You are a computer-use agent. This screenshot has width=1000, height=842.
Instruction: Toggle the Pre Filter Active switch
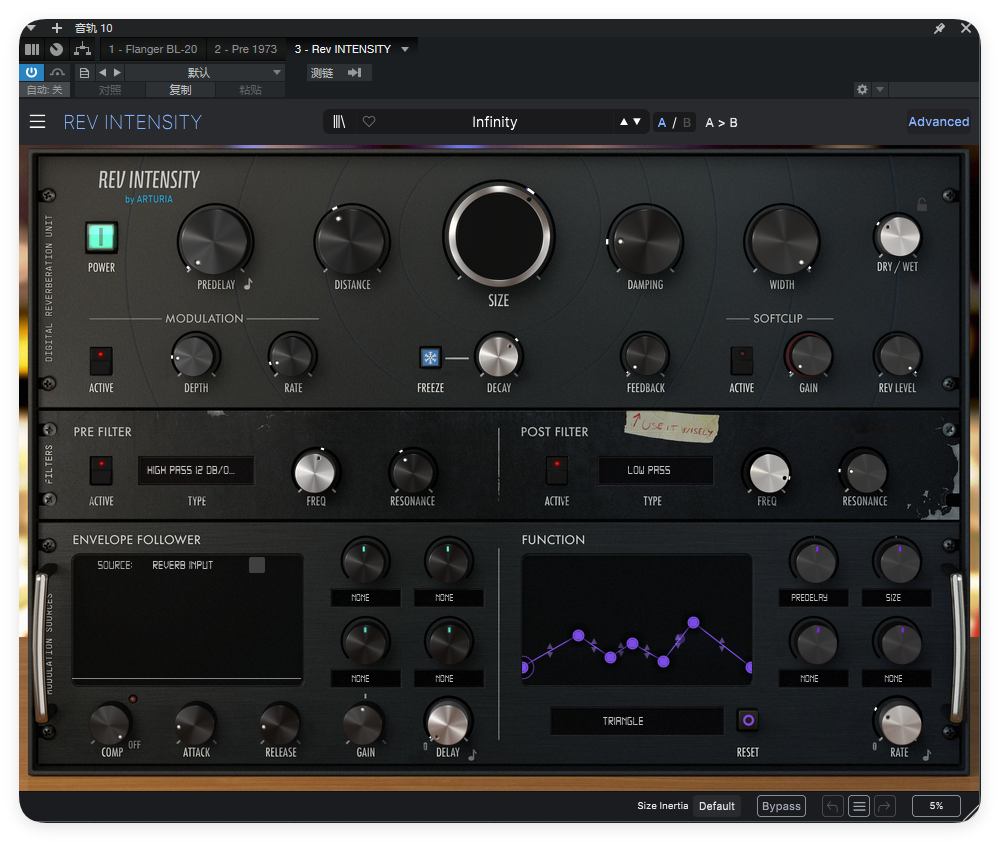101,471
